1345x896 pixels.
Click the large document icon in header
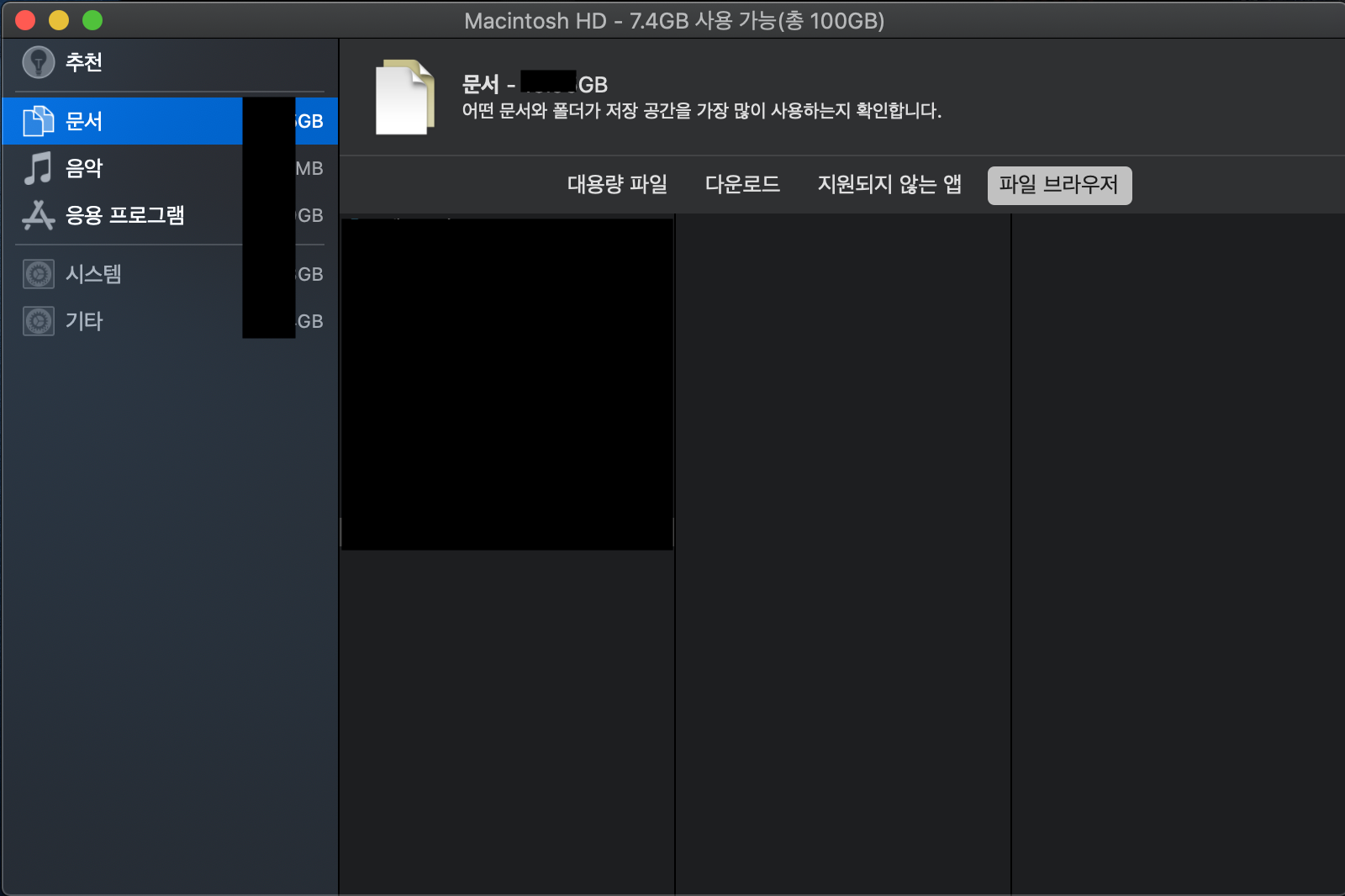click(x=404, y=97)
